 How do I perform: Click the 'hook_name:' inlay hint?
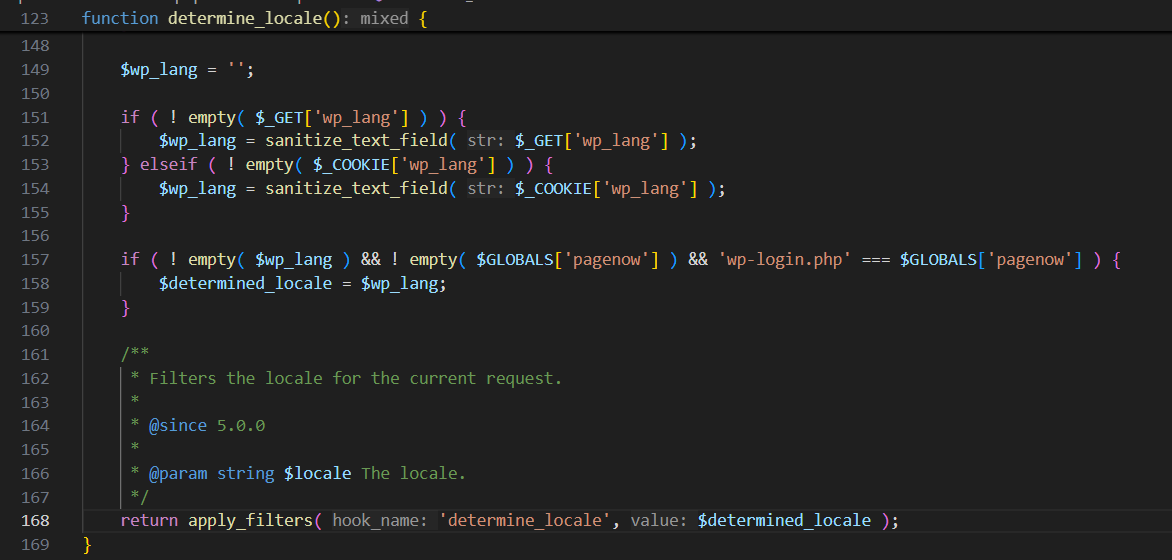click(380, 520)
